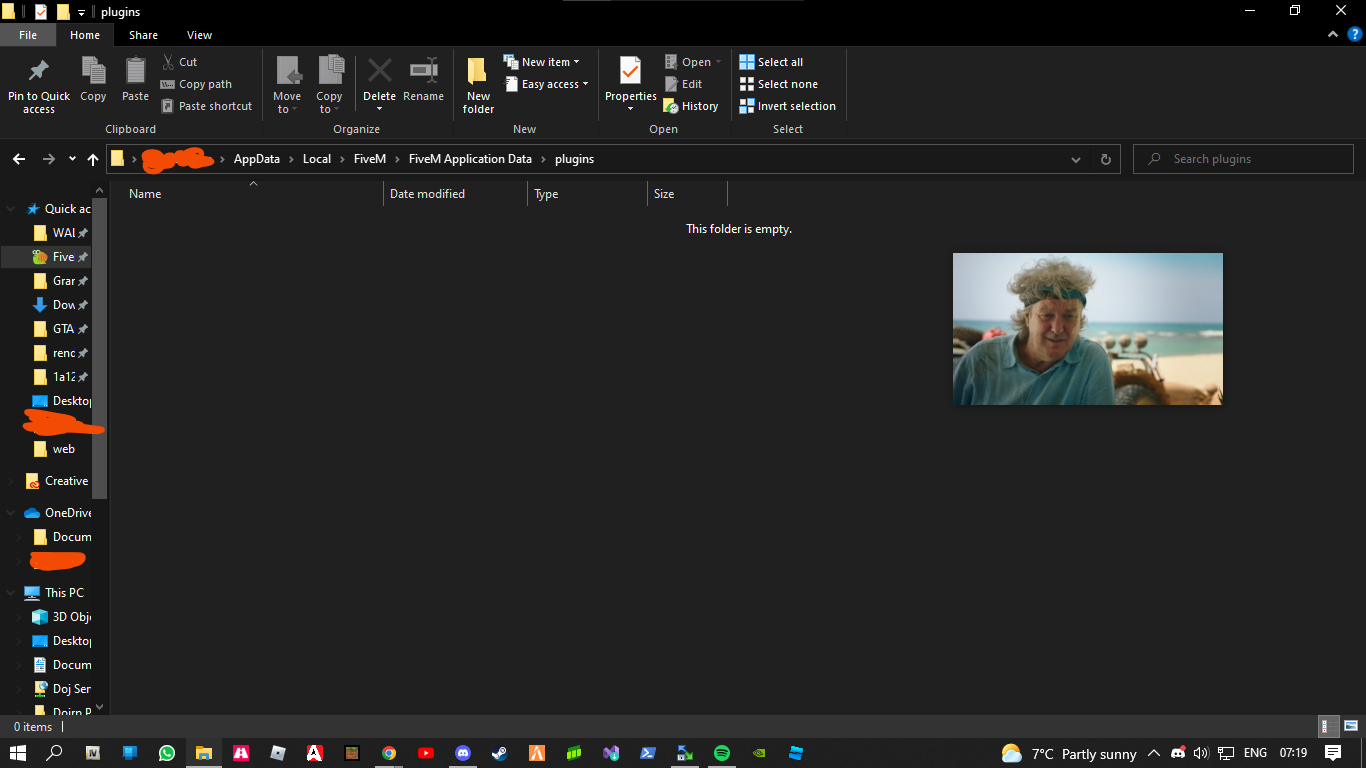Screen dimensions: 1366x768
Task: Open the Recent locations dropdown arrow
Action: click(72, 159)
